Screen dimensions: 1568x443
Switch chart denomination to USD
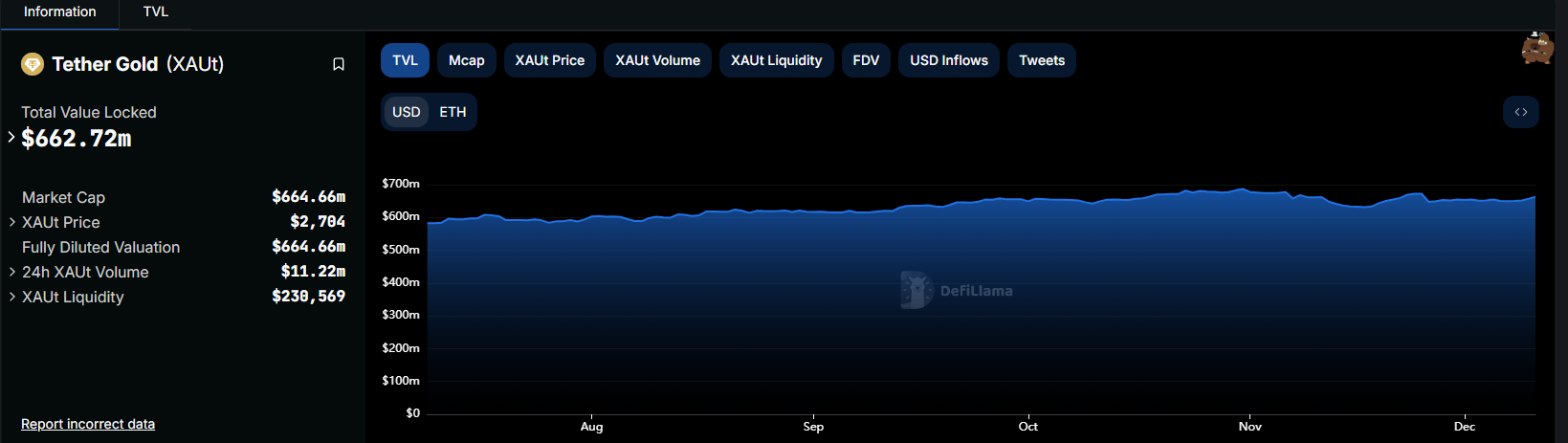(407, 112)
